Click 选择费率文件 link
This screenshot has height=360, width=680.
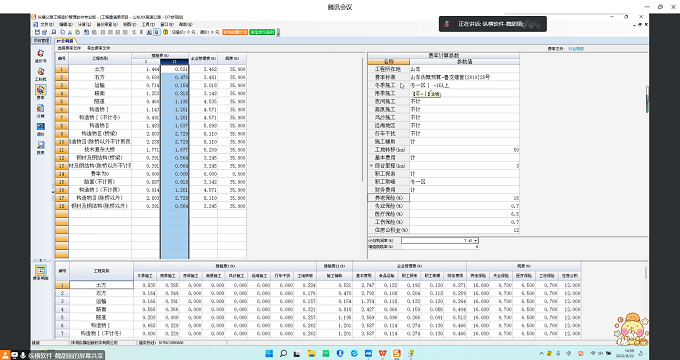pos(70,48)
